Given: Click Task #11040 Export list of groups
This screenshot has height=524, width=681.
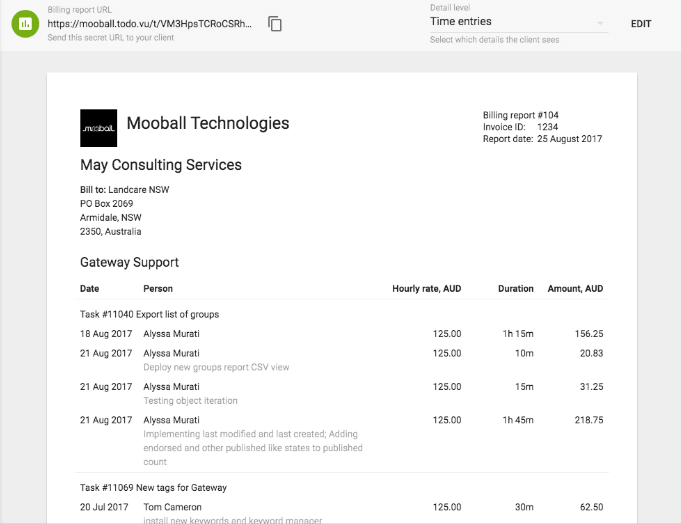Looking at the screenshot, I should tap(149, 314).
